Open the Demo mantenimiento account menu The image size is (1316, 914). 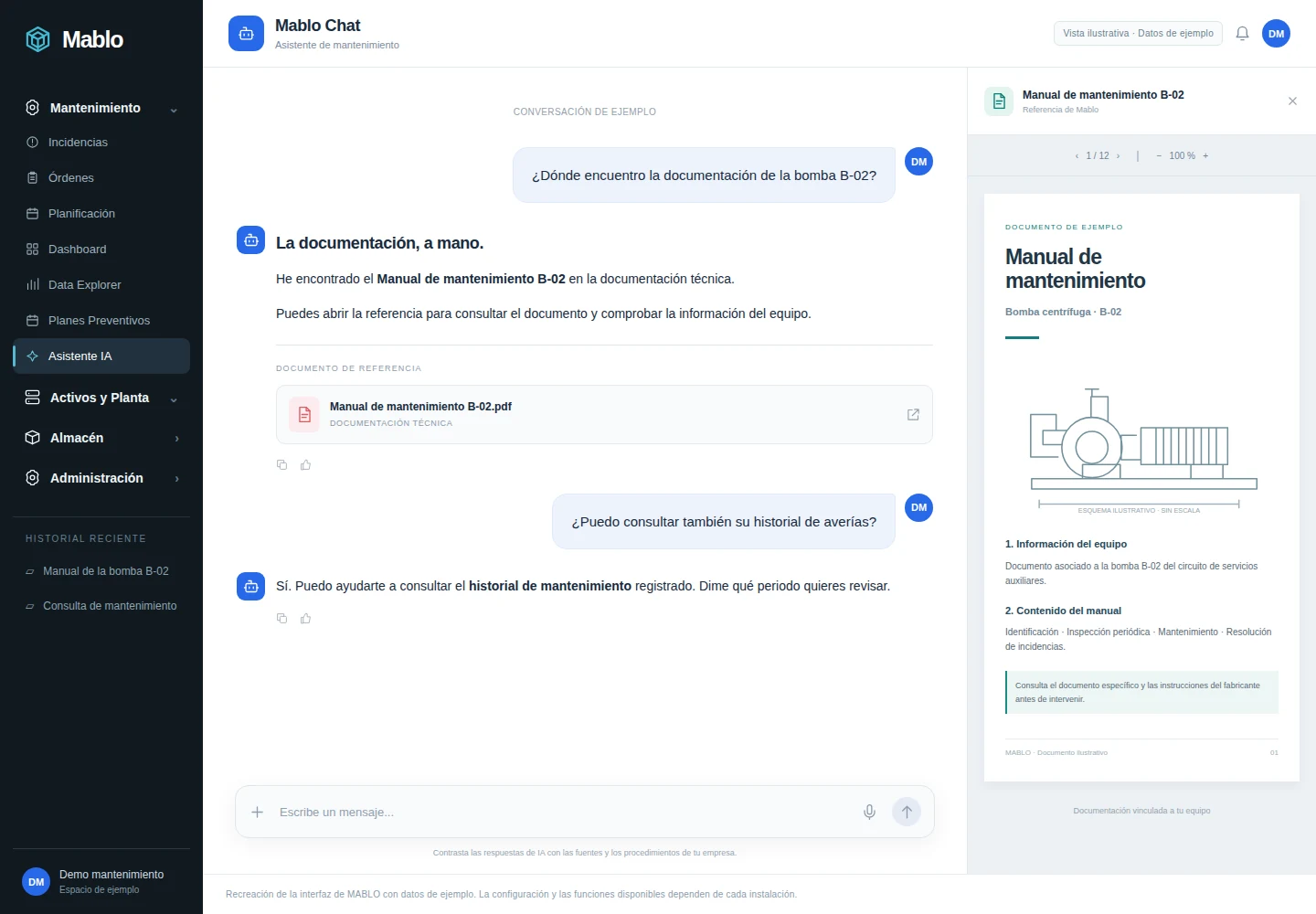click(101, 882)
